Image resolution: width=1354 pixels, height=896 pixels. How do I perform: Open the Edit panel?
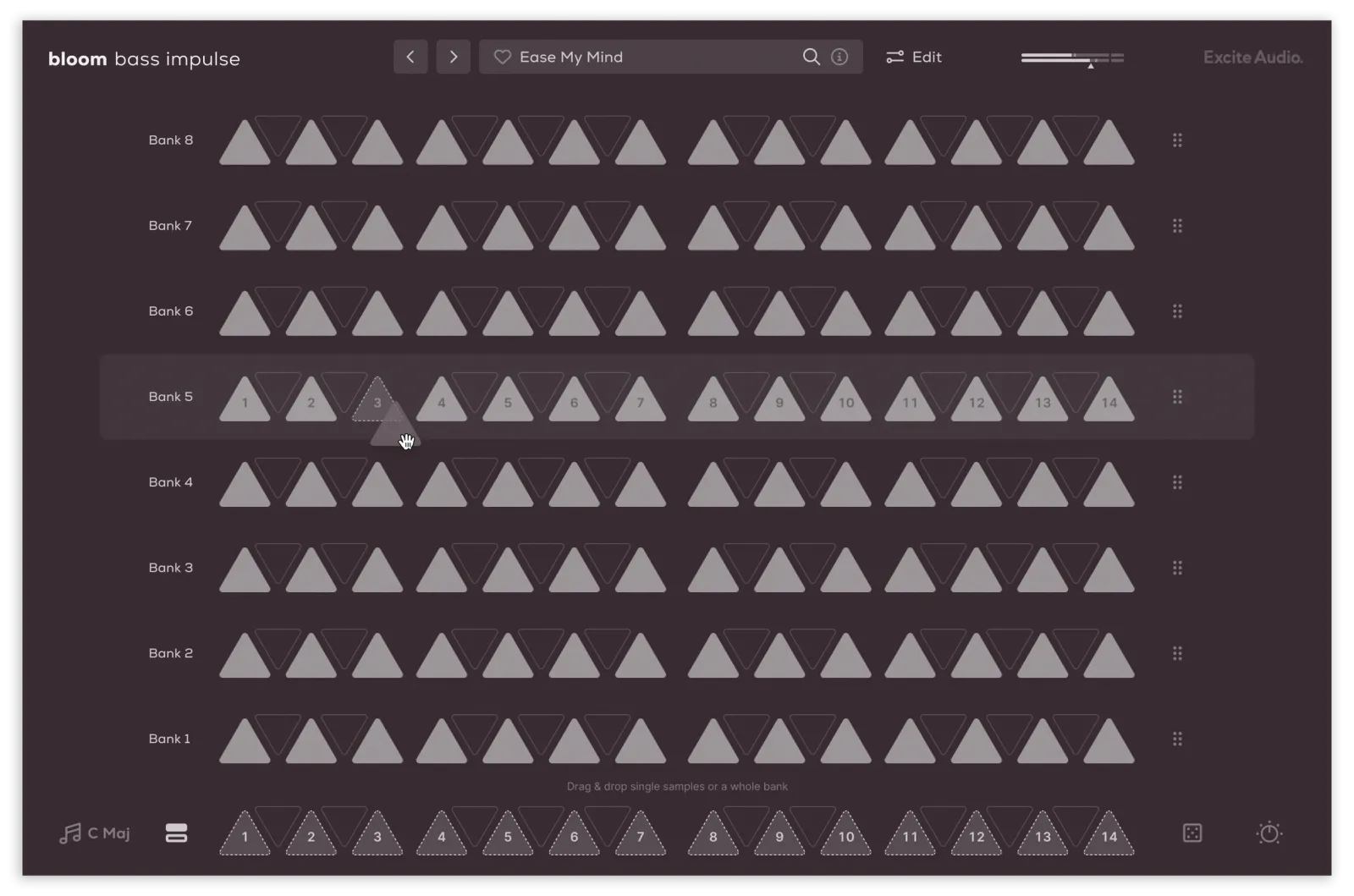click(914, 57)
